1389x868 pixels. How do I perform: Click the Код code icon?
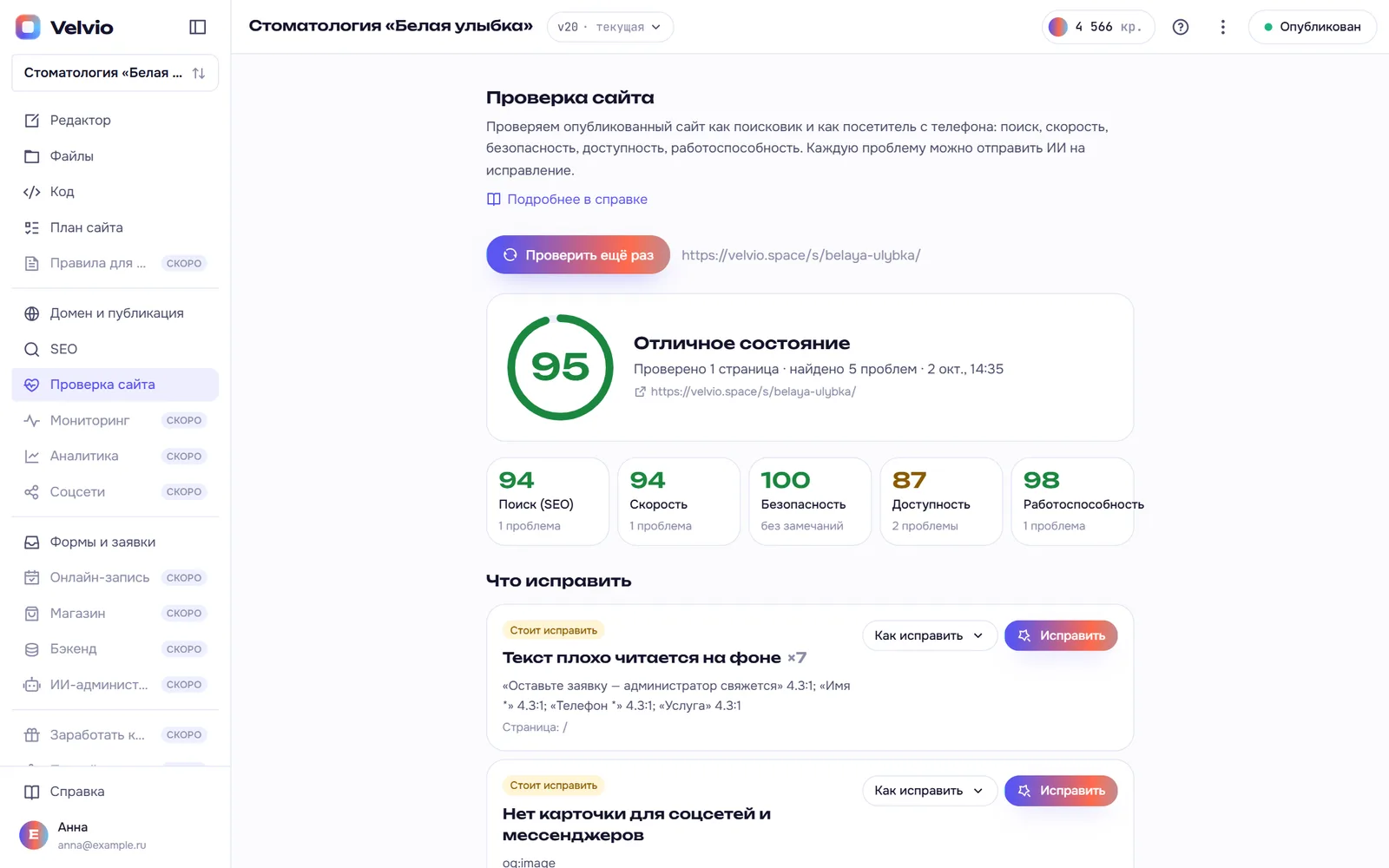pos(32,192)
